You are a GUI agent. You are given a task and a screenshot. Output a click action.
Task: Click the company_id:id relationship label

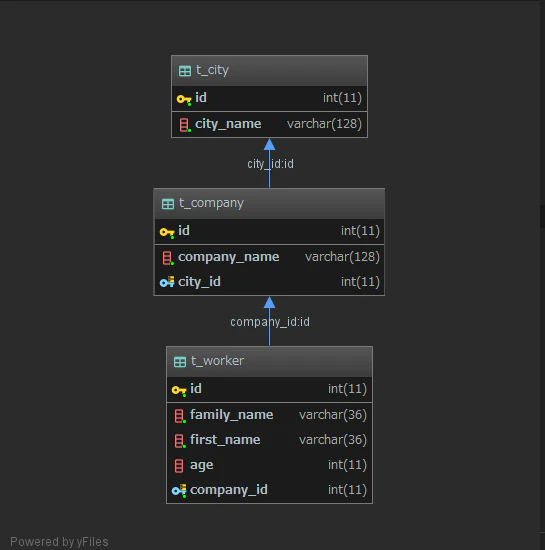tap(270, 322)
